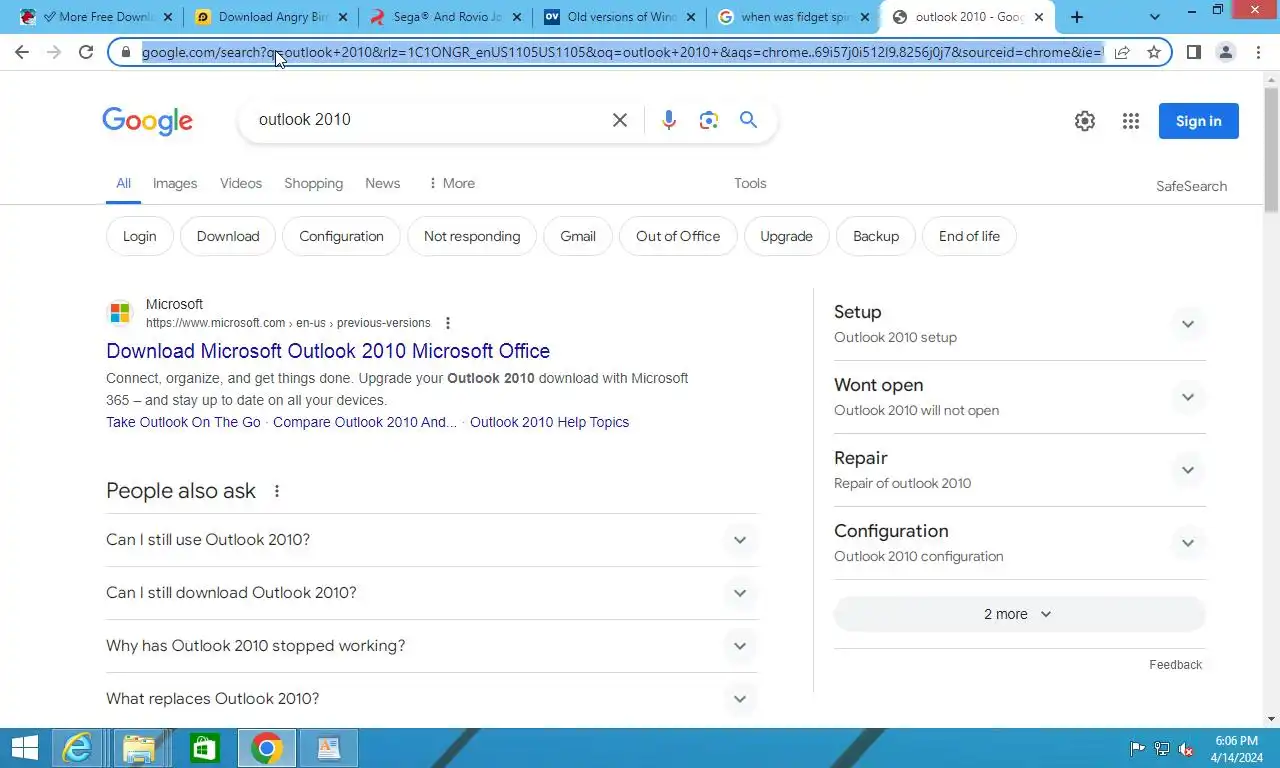Open options dots beside People also ask
The image size is (1280, 768).
click(x=277, y=491)
